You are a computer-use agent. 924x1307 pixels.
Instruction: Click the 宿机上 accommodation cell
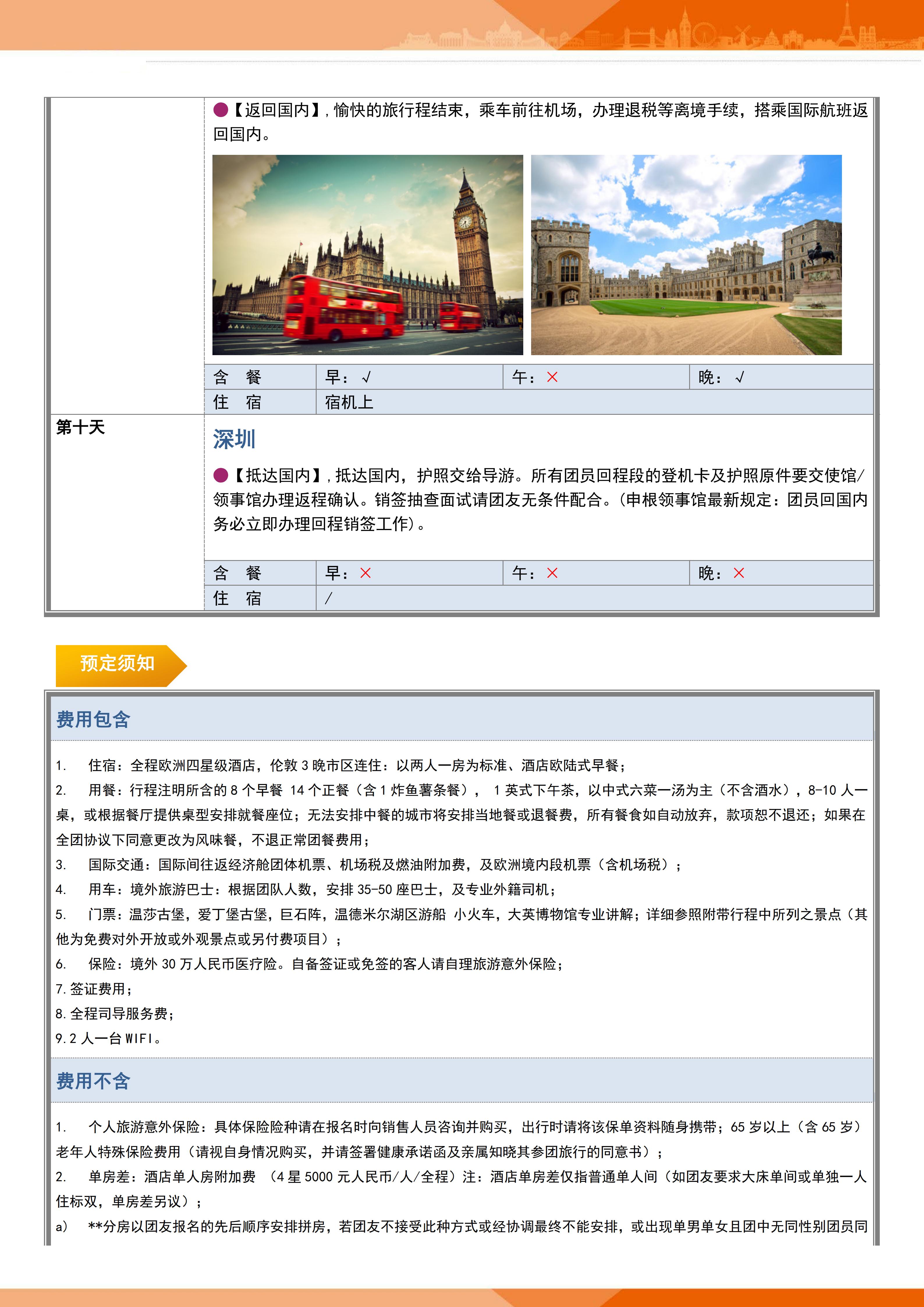tap(349, 403)
